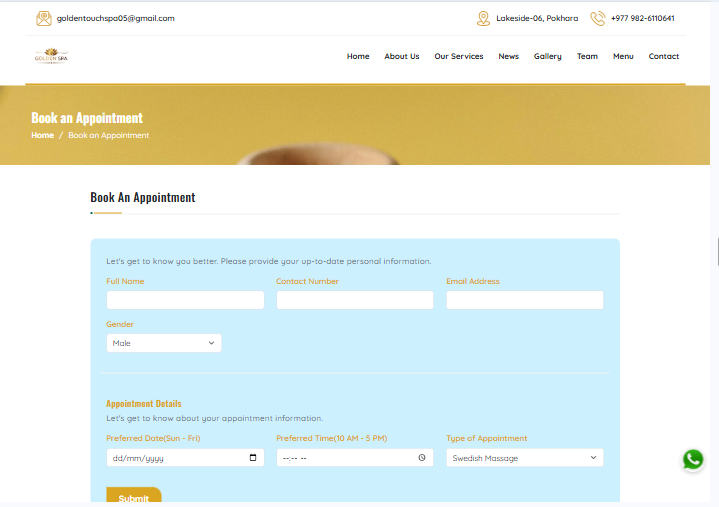The width and height of the screenshot is (719, 507).
Task: Open the WhatsApp chat icon
Action: 693,459
